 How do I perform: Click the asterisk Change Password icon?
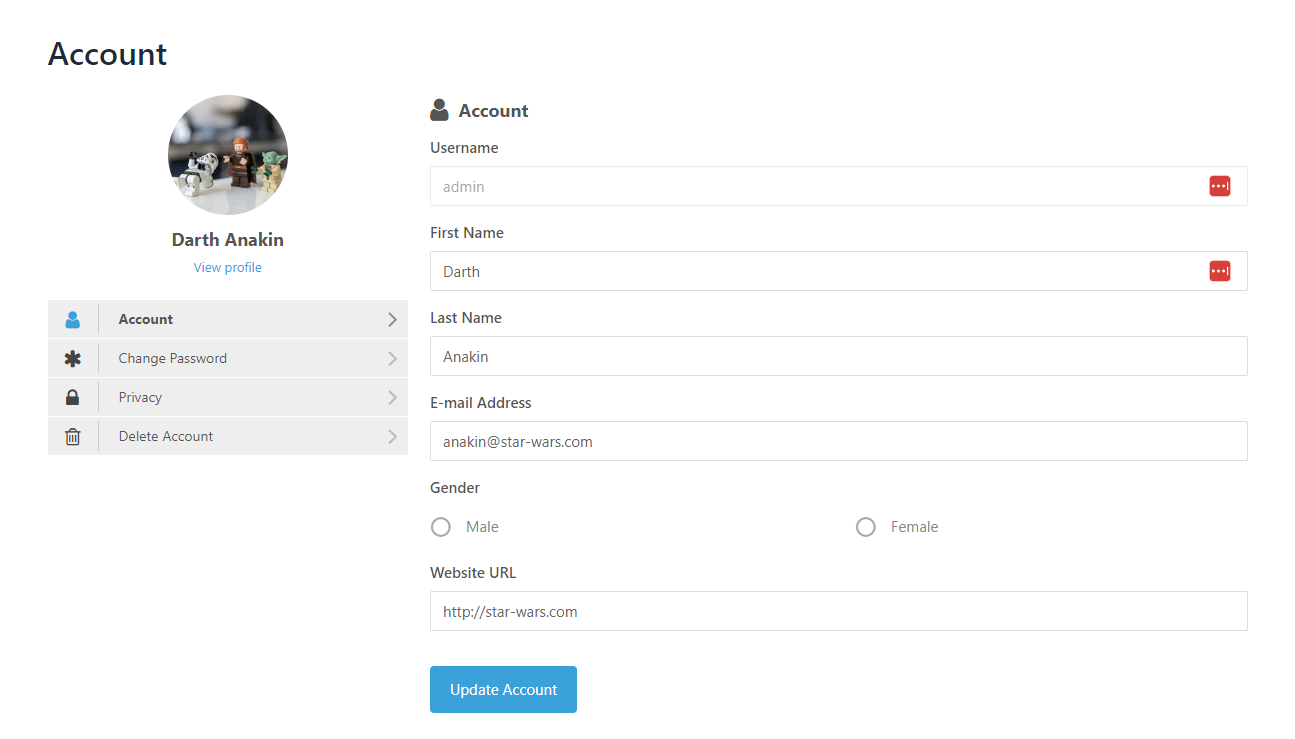tap(72, 359)
